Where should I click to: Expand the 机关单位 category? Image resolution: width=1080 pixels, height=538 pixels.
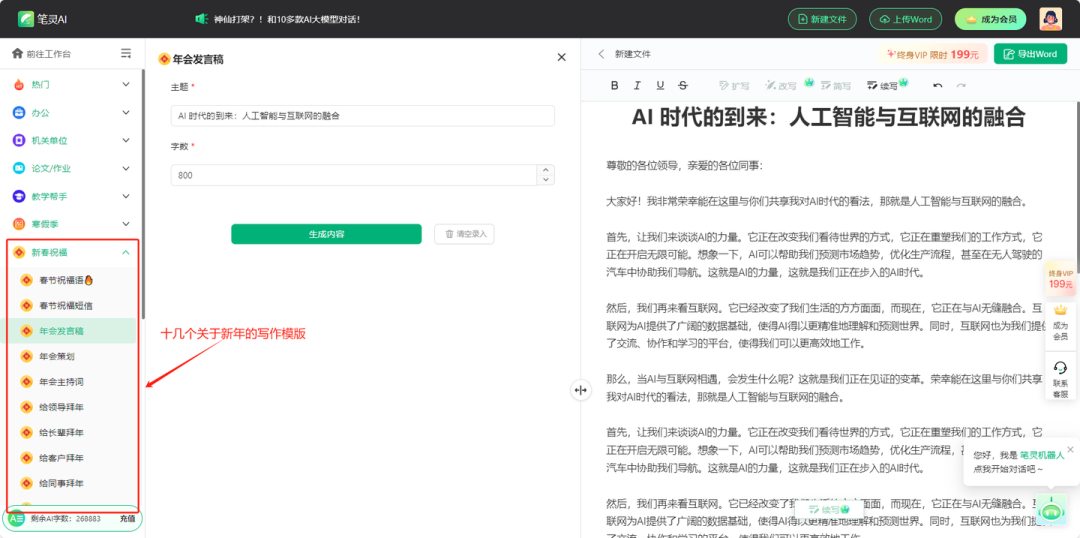click(x=72, y=140)
